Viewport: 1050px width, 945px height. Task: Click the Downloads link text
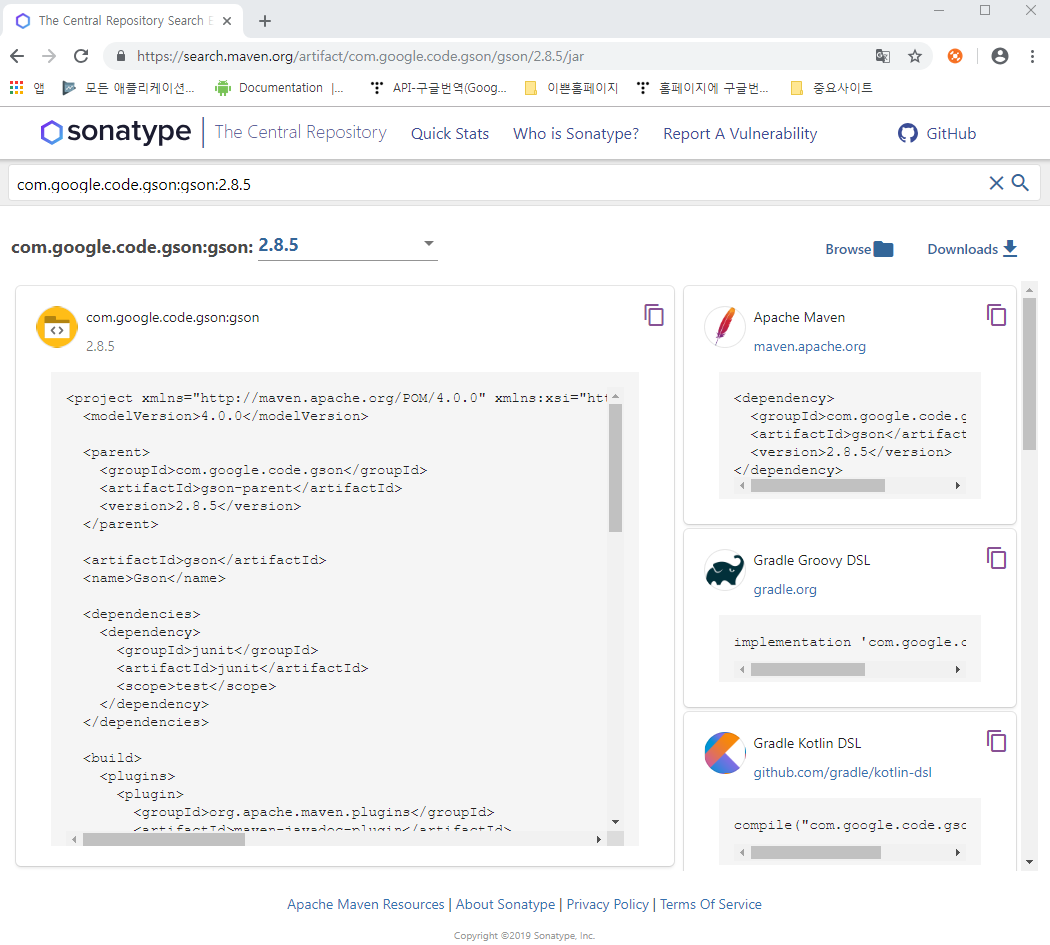point(962,249)
